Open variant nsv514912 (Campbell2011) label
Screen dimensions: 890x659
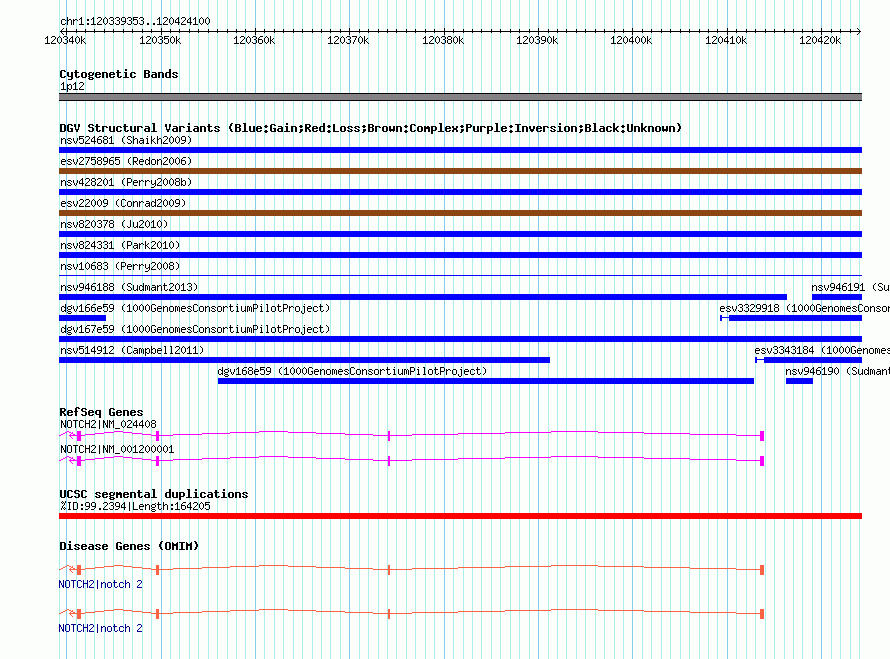pyautogui.click(x=132, y=350)
